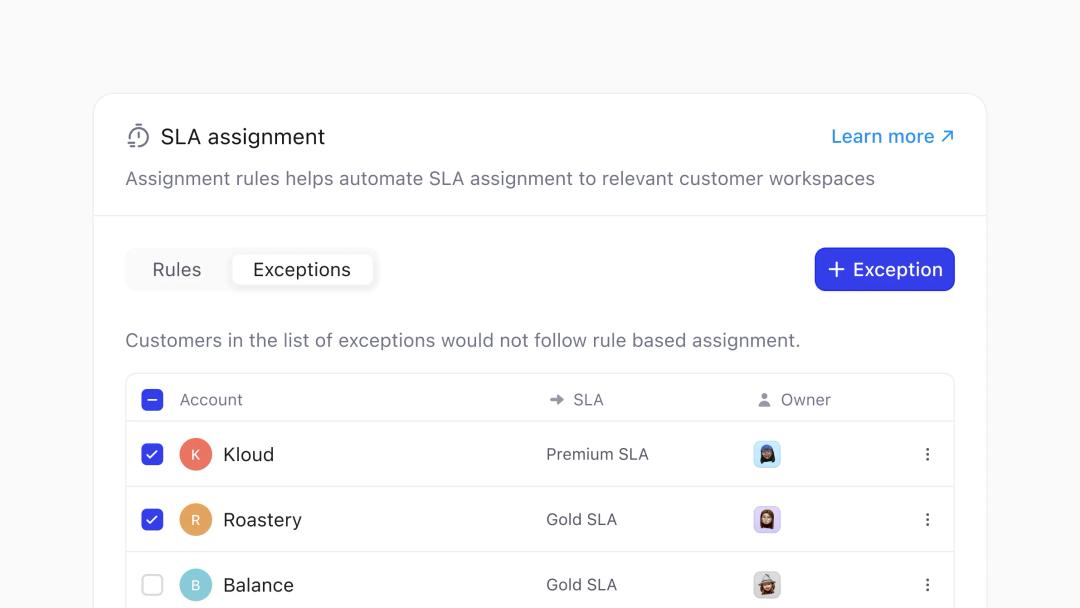
Task: Switch to the Rules tab
Action: (x=177, y=270)
